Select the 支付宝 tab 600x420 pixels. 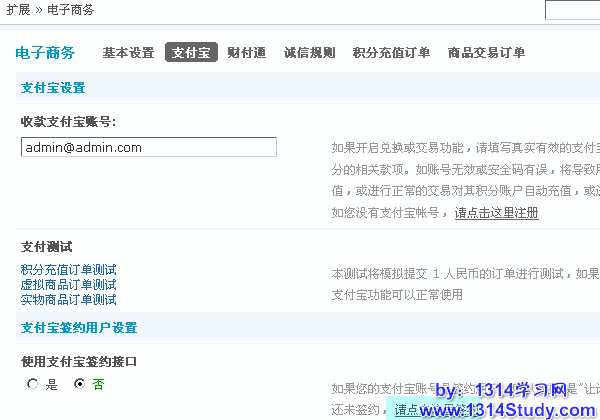(x=190, y=53)
